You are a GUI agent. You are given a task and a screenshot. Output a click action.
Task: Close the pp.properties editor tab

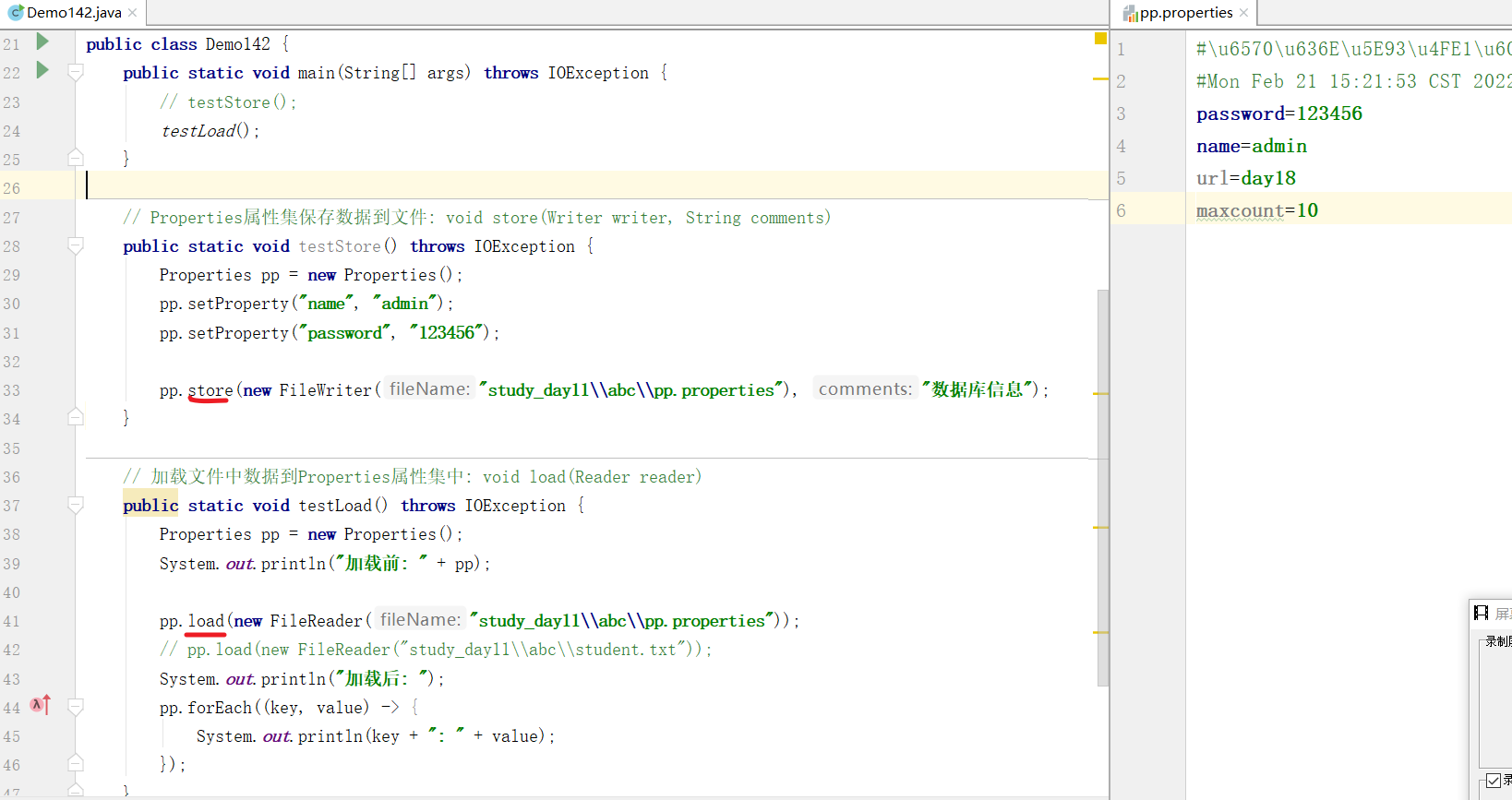pos(1244,13)
